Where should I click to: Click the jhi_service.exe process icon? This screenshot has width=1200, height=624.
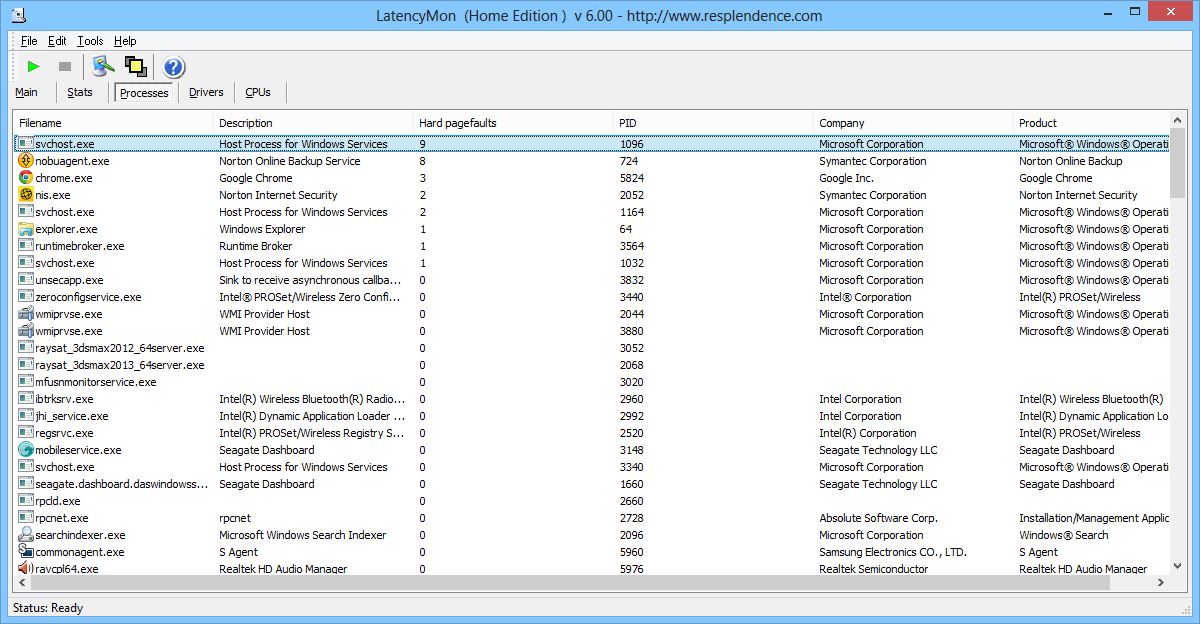tap(26, 416)
